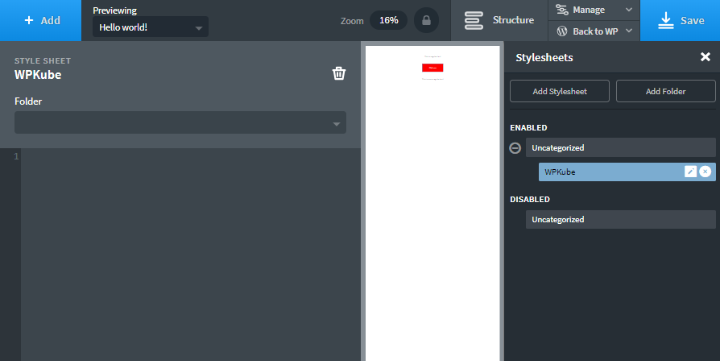Open the Folder dropdown
The height and width of the screenshot is (361, 720).
click(180, 123)
